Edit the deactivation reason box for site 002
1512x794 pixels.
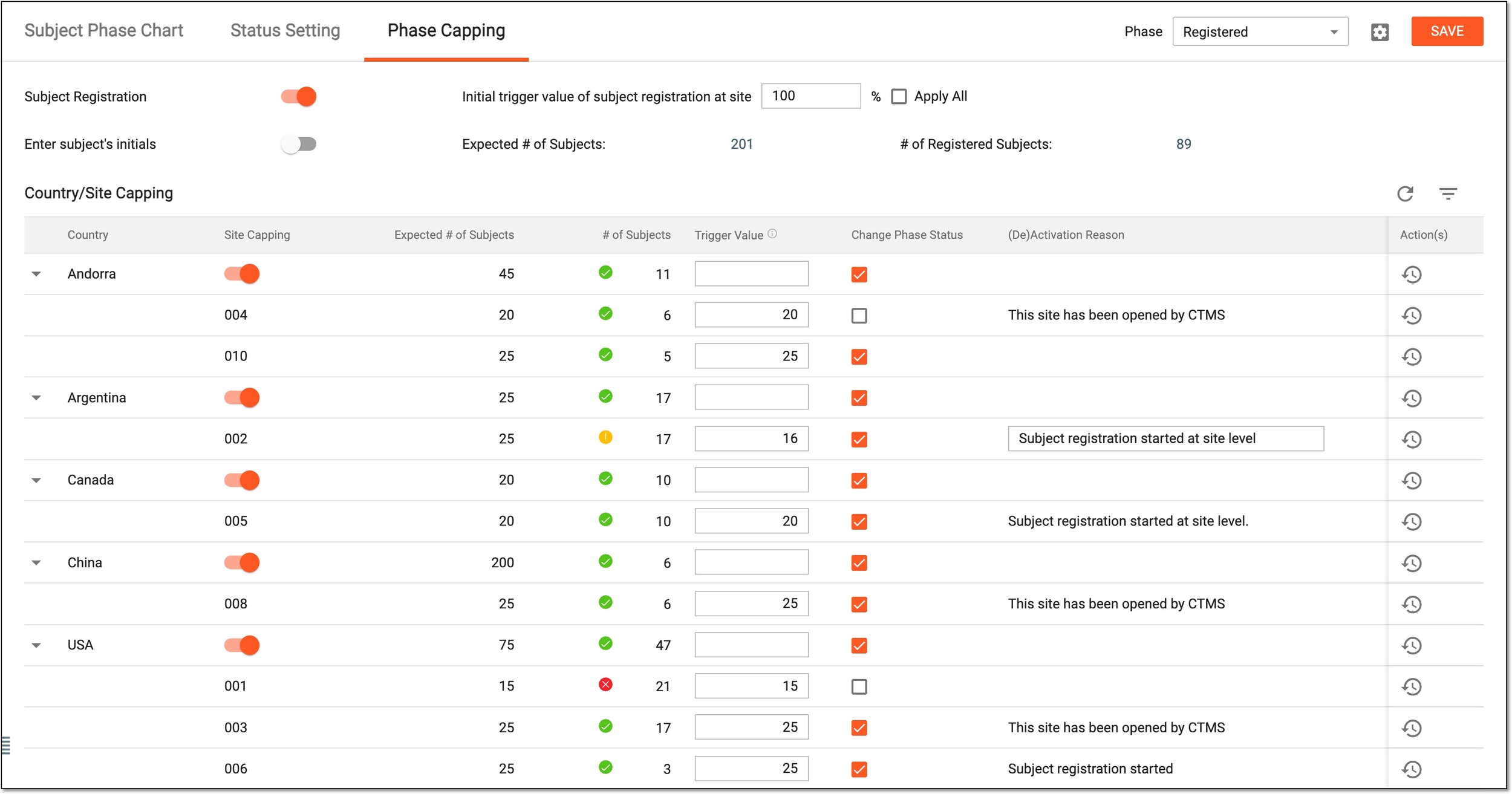[1165, 438]
